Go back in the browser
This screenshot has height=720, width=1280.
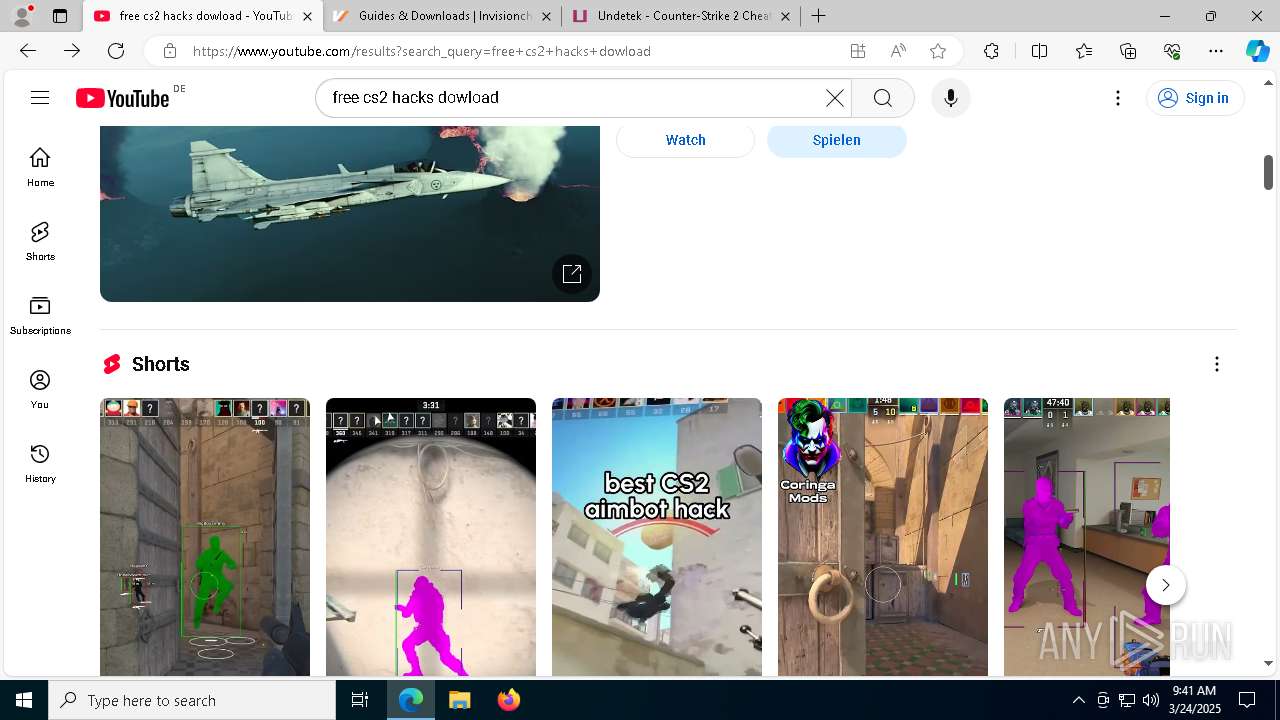[28, 51]
